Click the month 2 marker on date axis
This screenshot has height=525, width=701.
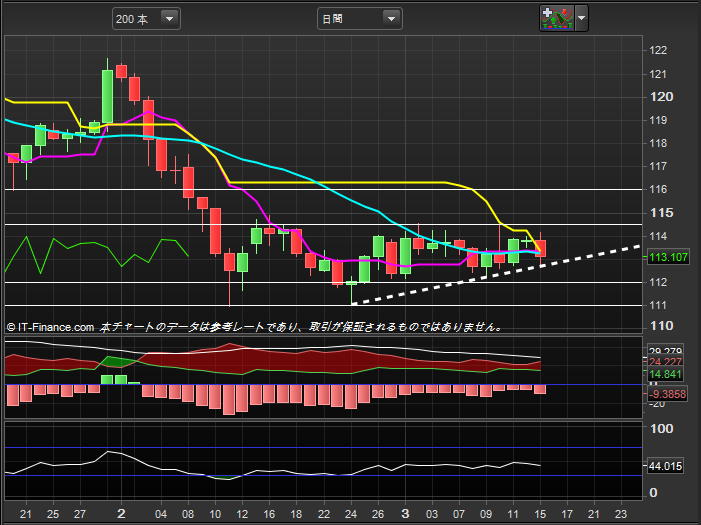121,513
